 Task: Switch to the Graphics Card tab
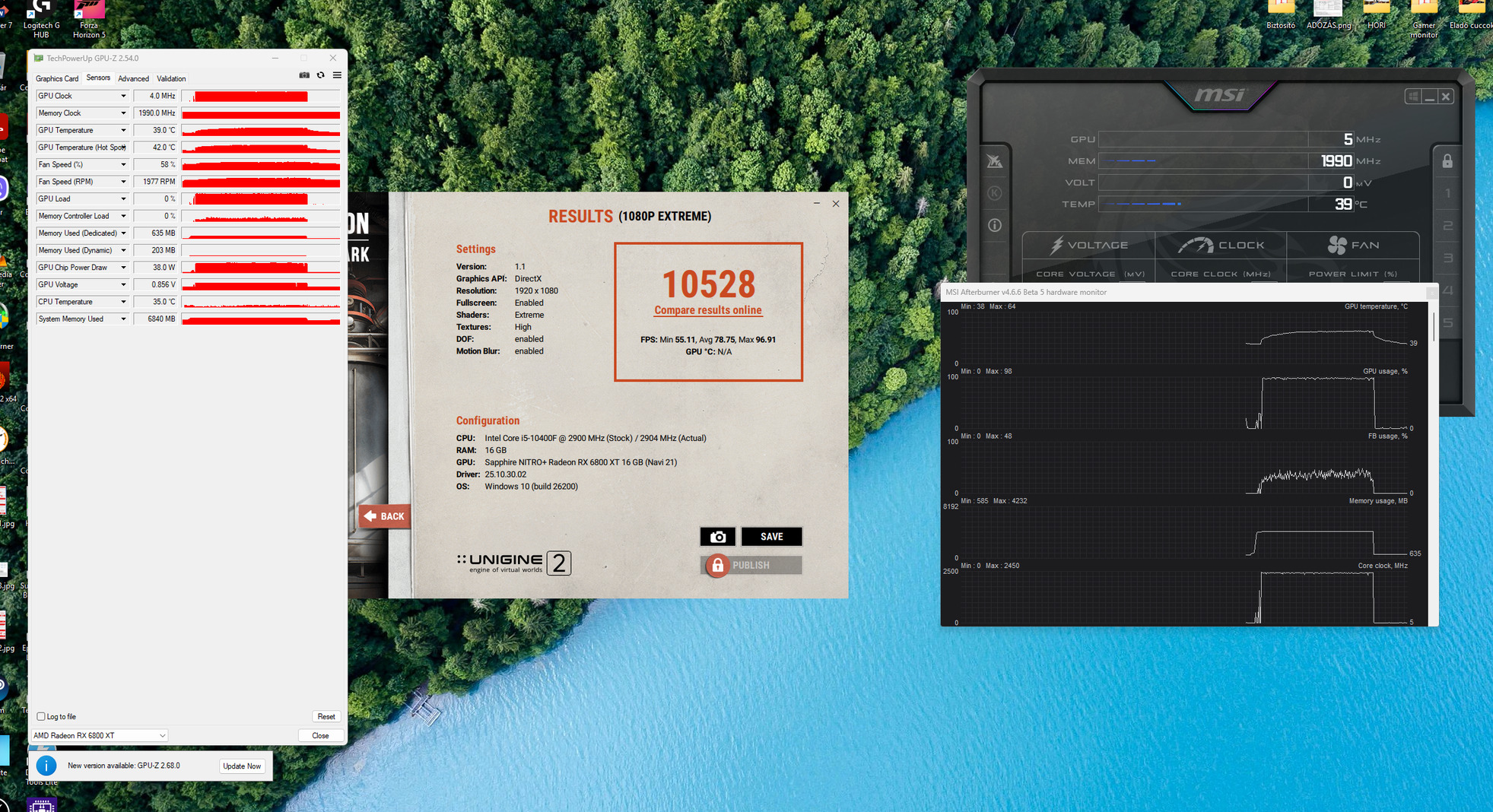coord(57,78)
